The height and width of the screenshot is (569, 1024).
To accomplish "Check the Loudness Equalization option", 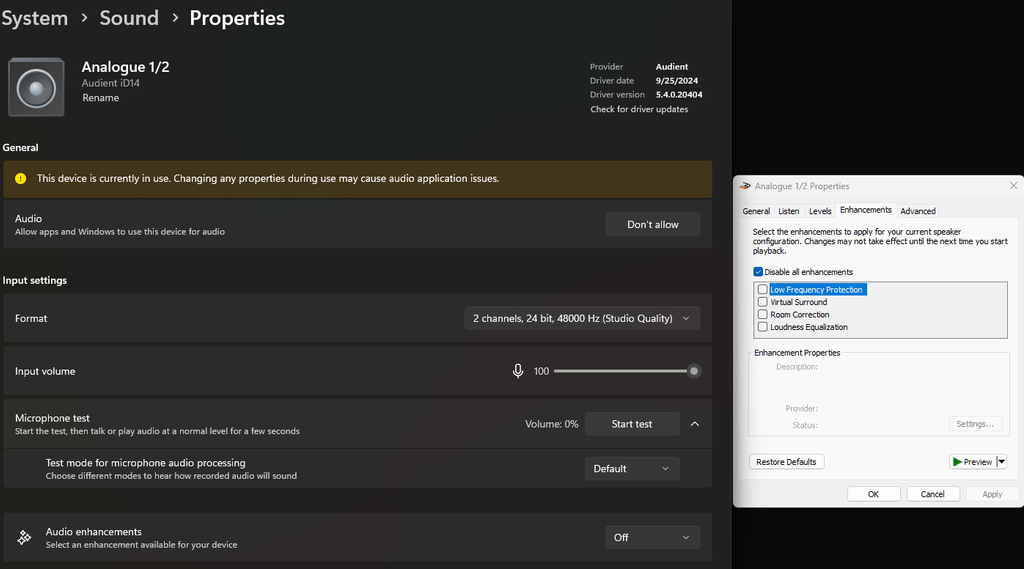I will (x=763, y=327).
